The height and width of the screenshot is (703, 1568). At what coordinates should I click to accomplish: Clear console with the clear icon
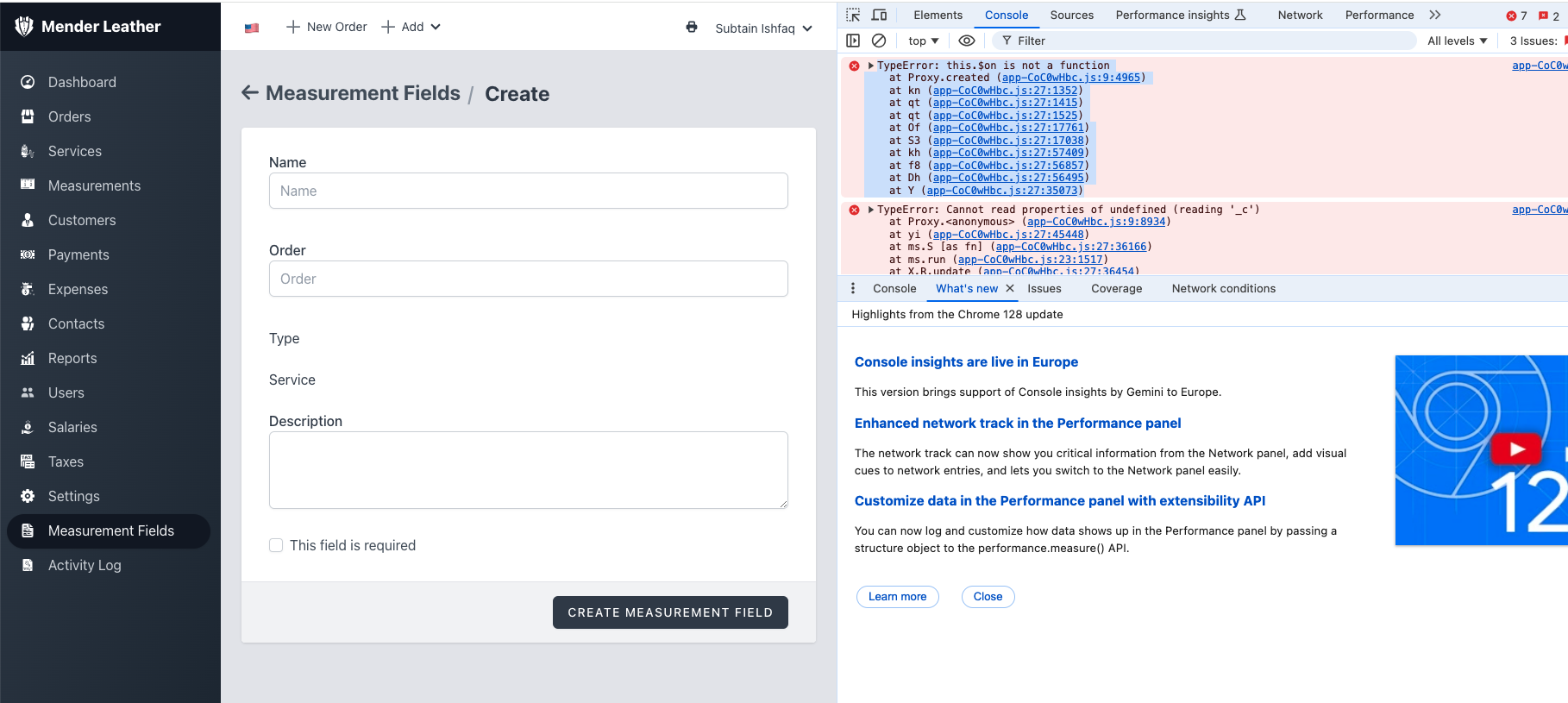click(x=879, y=41)
